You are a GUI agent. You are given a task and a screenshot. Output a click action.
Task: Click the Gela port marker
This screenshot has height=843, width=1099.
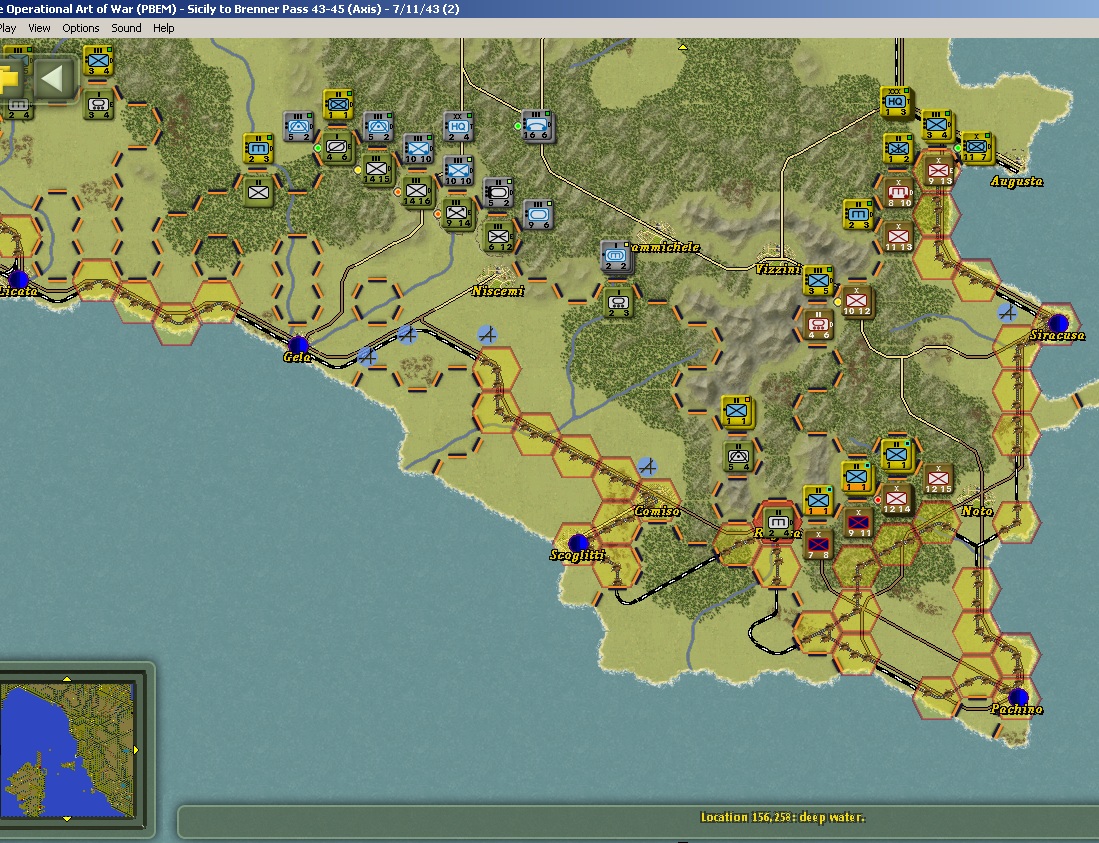coord(298,344)
